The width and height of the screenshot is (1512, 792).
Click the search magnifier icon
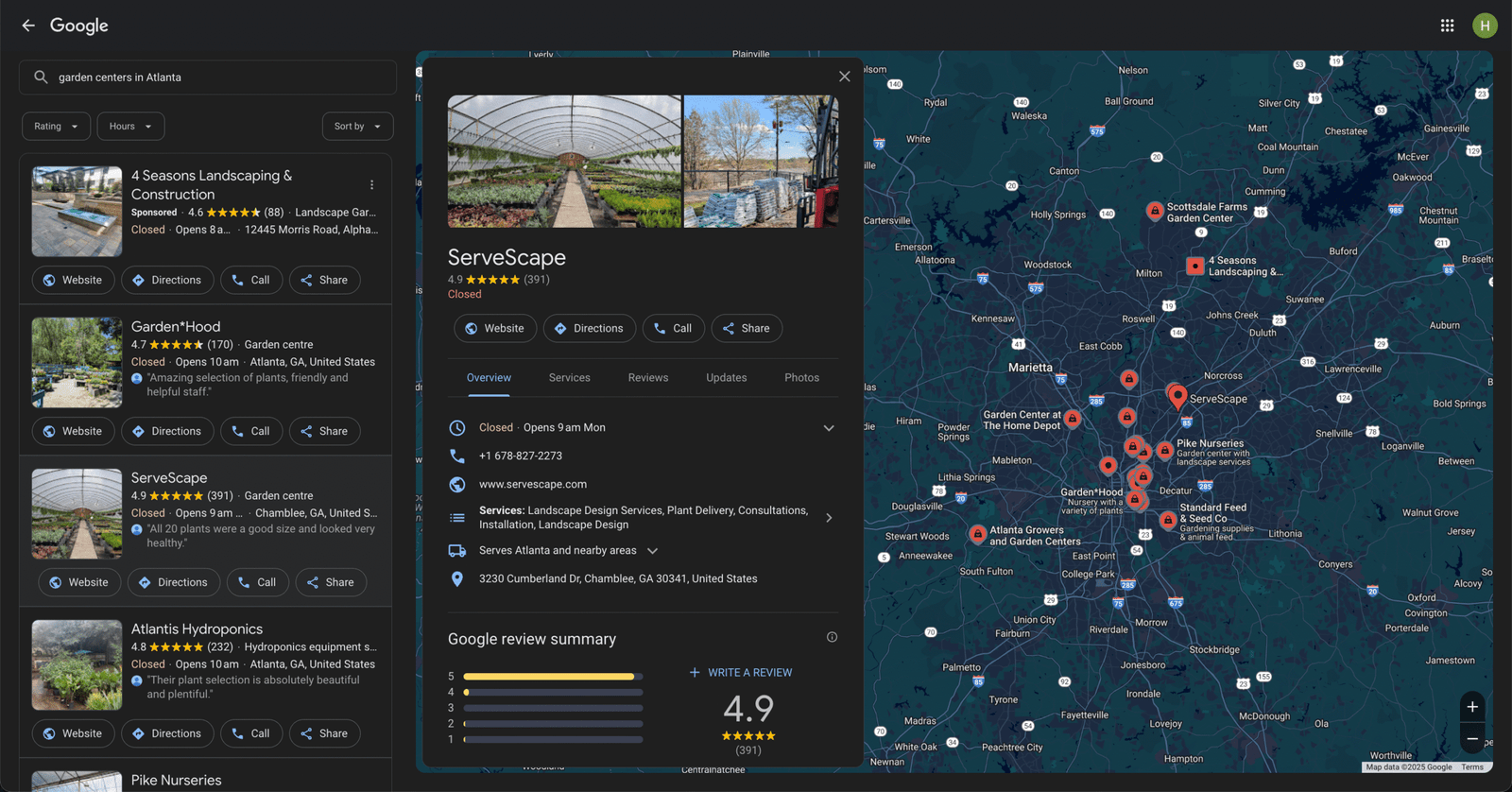tap(41, 77)
